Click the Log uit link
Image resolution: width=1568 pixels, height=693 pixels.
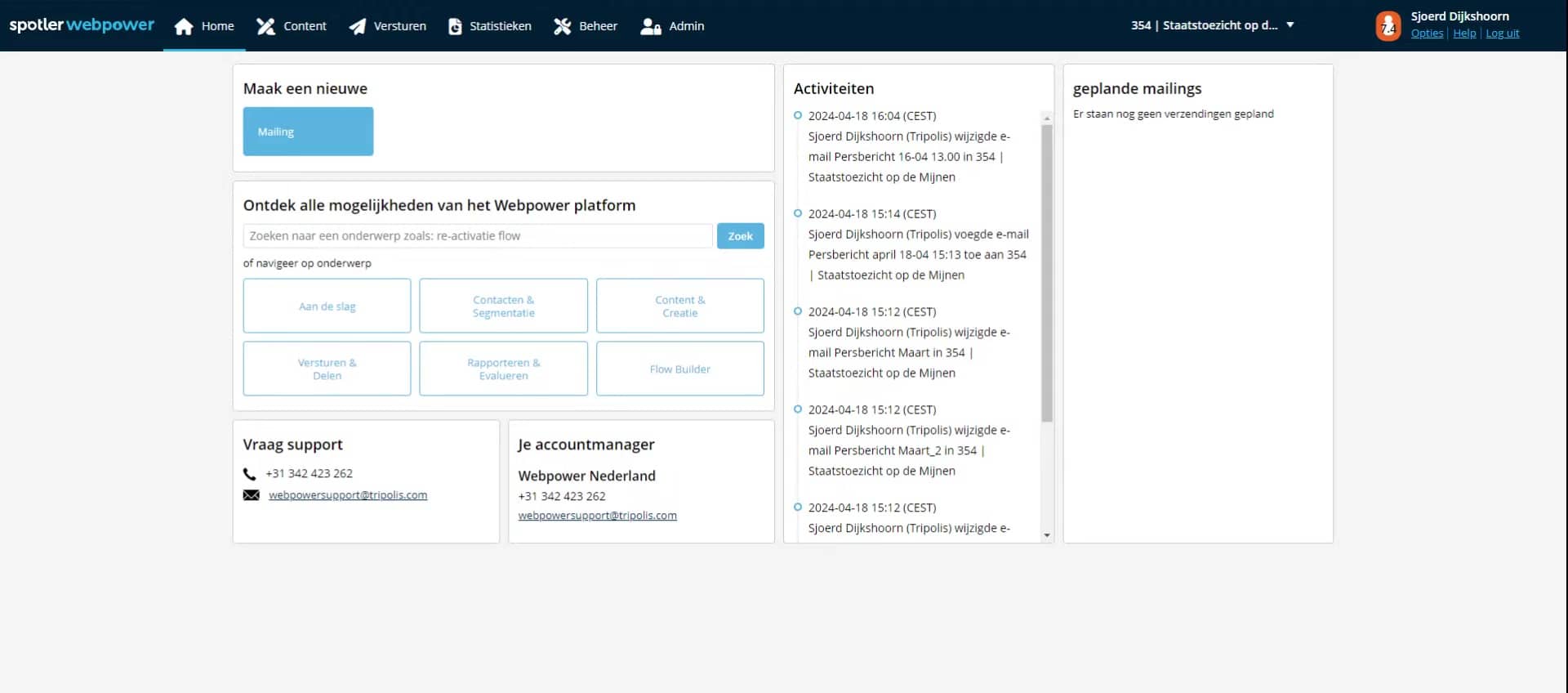click(x=1502, y=34)
